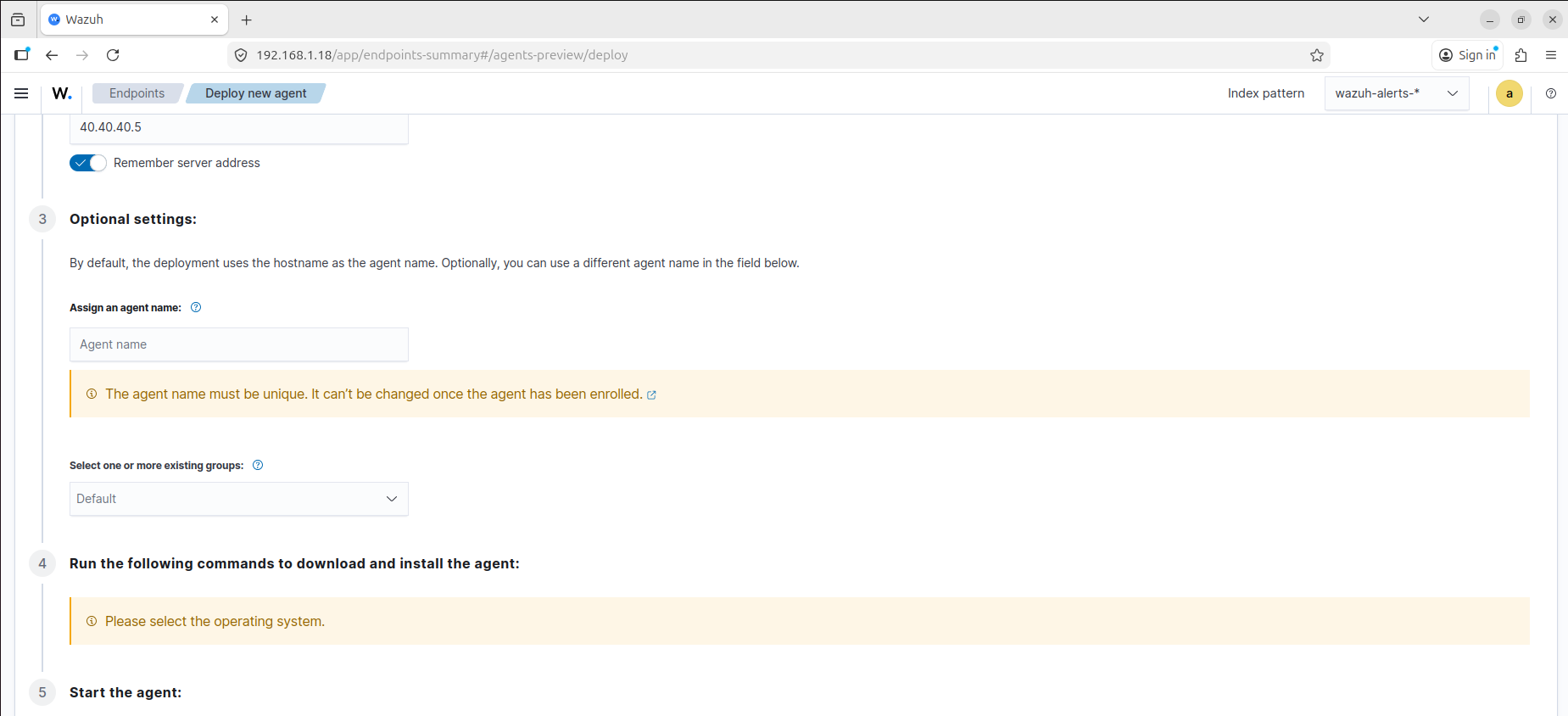Click the server address field showing 40.40.40.5
This screenshot has width=1568, height=716.
(x=238, y=127)
